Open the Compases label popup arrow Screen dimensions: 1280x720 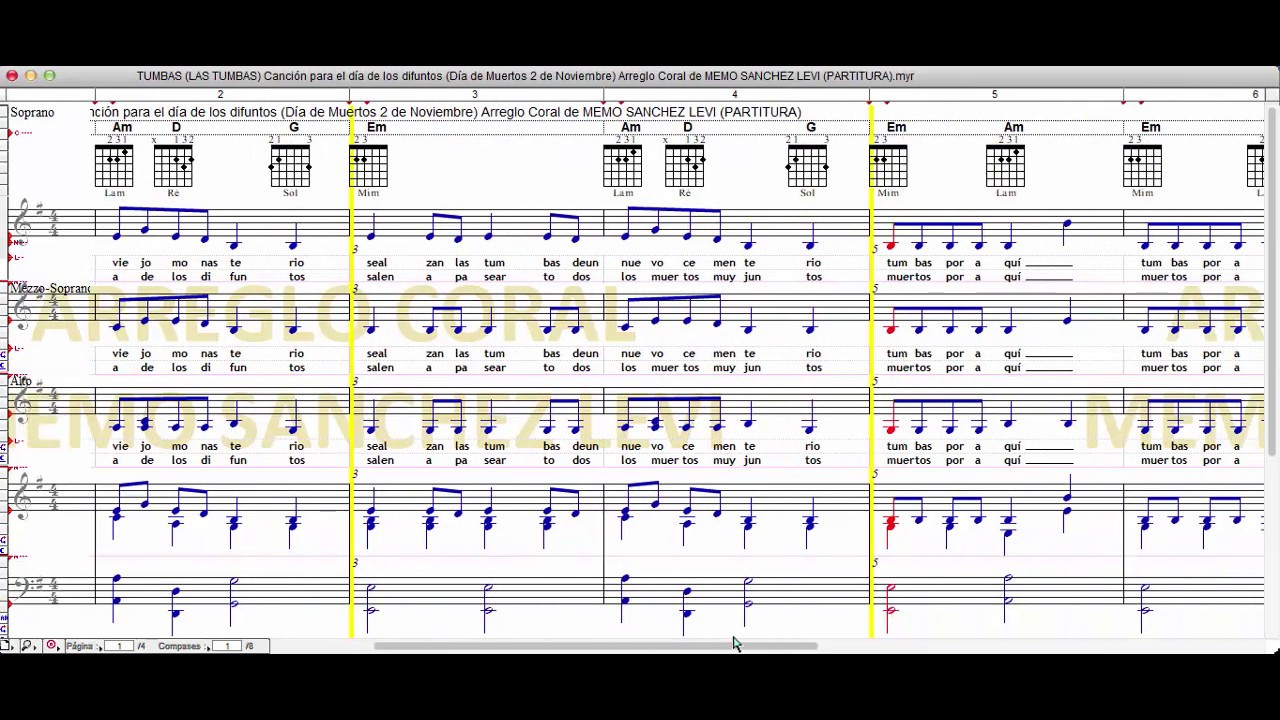207,647
